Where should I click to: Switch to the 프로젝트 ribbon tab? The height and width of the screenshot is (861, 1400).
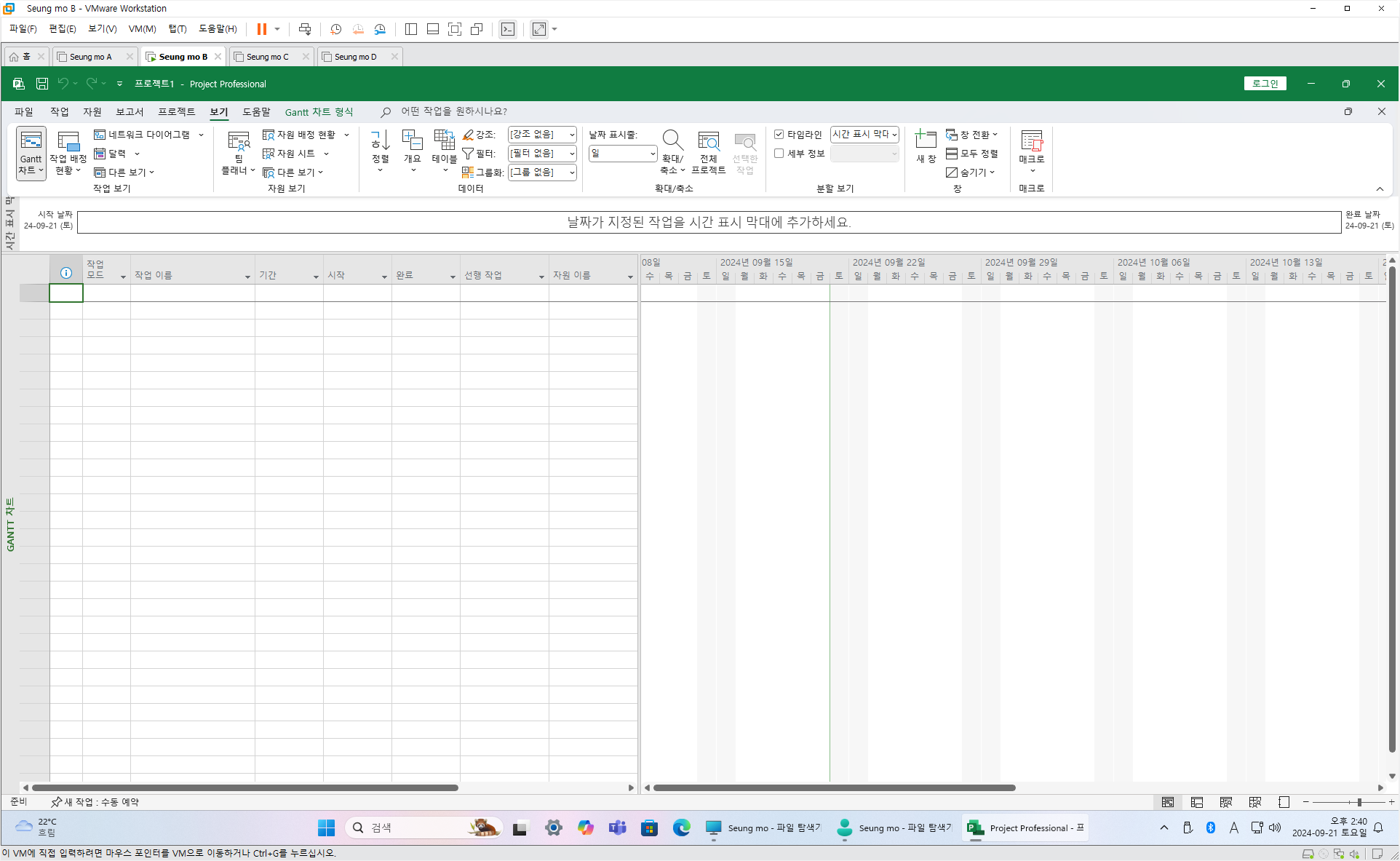tap(176, 111)
